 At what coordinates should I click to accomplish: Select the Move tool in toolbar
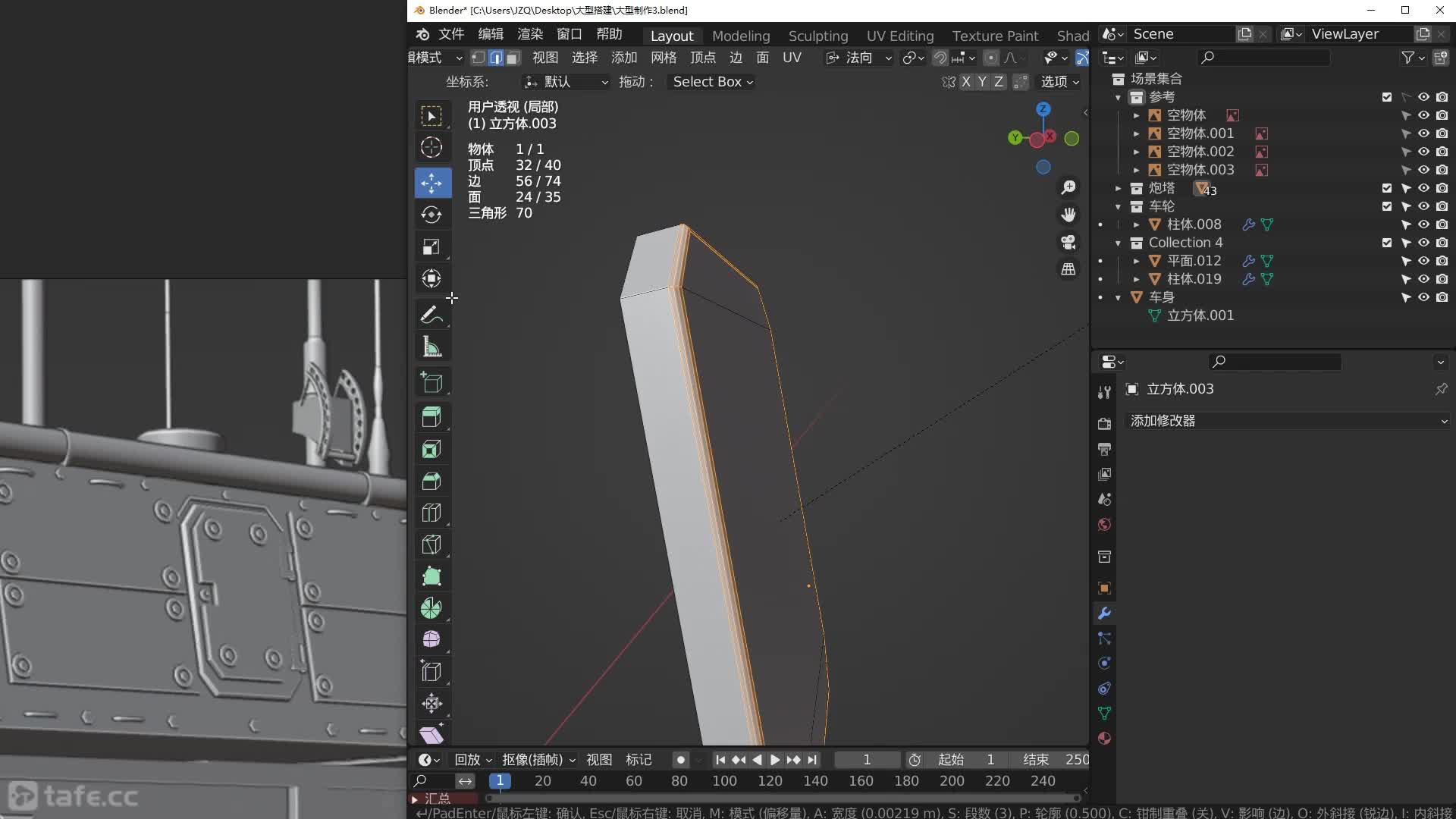tap(431, 183)
